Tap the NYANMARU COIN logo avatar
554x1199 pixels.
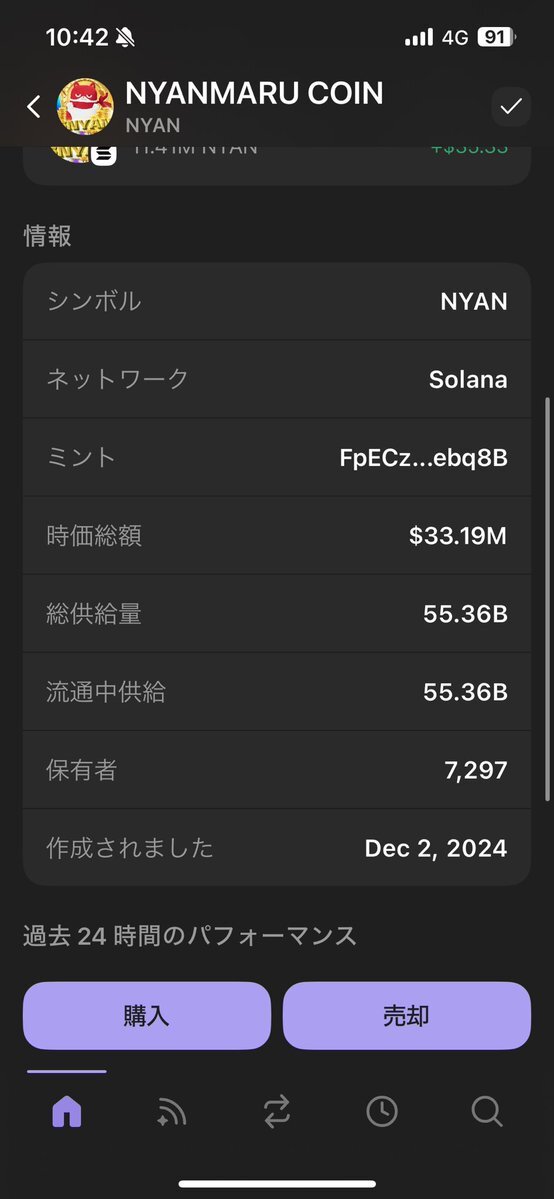point(85,106)
